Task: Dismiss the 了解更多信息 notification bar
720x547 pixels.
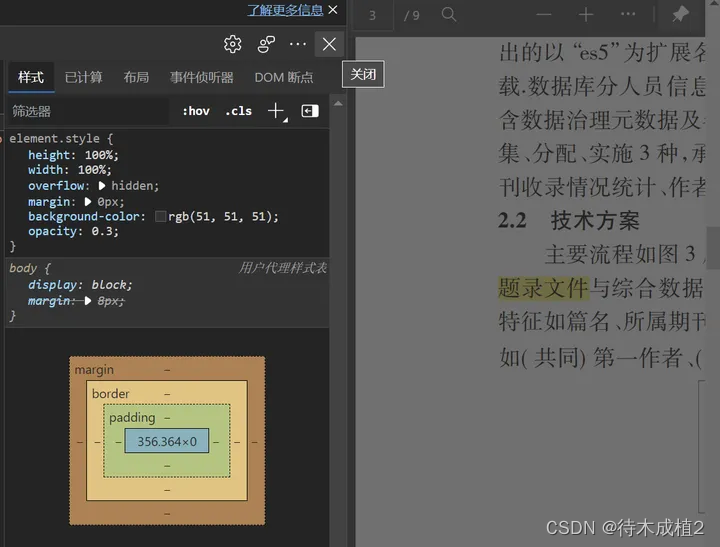Action: (333, 10)
